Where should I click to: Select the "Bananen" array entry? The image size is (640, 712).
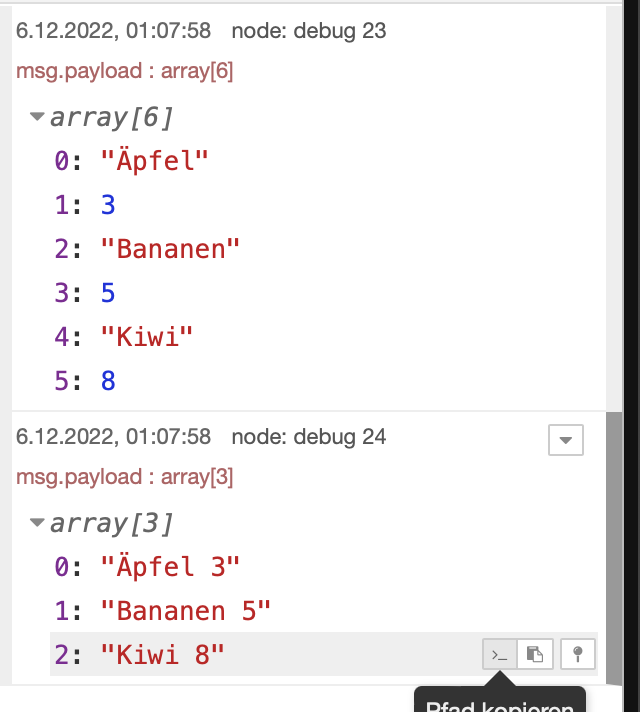click(170, 249)
